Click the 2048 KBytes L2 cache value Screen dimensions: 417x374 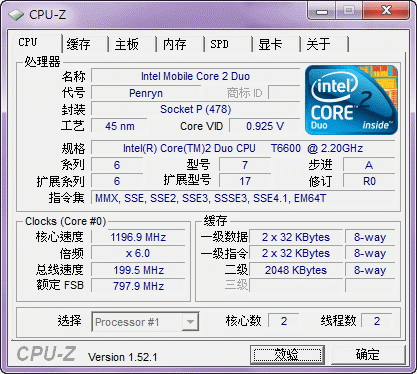tap(296, 270)
